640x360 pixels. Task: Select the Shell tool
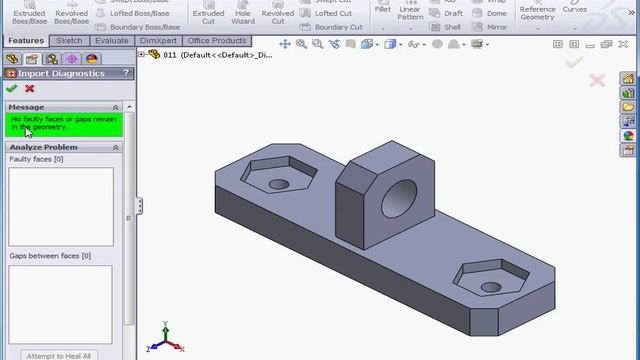pyautogui.click(x=445, y=27)
